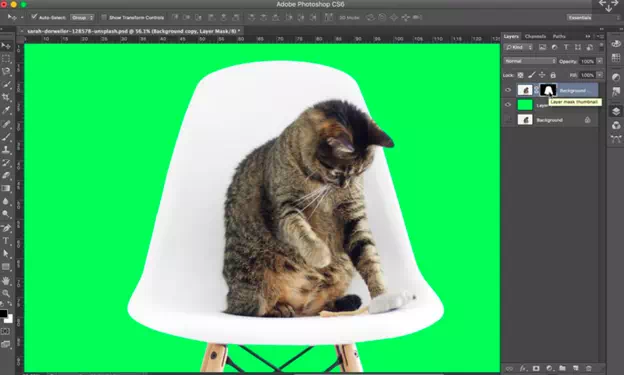Create new layer icon at panel bottom
The width and height of the screenshot is (624, 375).
coord(575,369)
